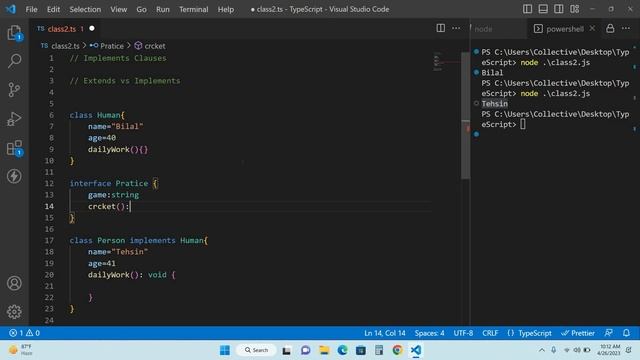The image size is (640, 360).
Task: Open the Search view in activity bar
Action: pos(14,61)
